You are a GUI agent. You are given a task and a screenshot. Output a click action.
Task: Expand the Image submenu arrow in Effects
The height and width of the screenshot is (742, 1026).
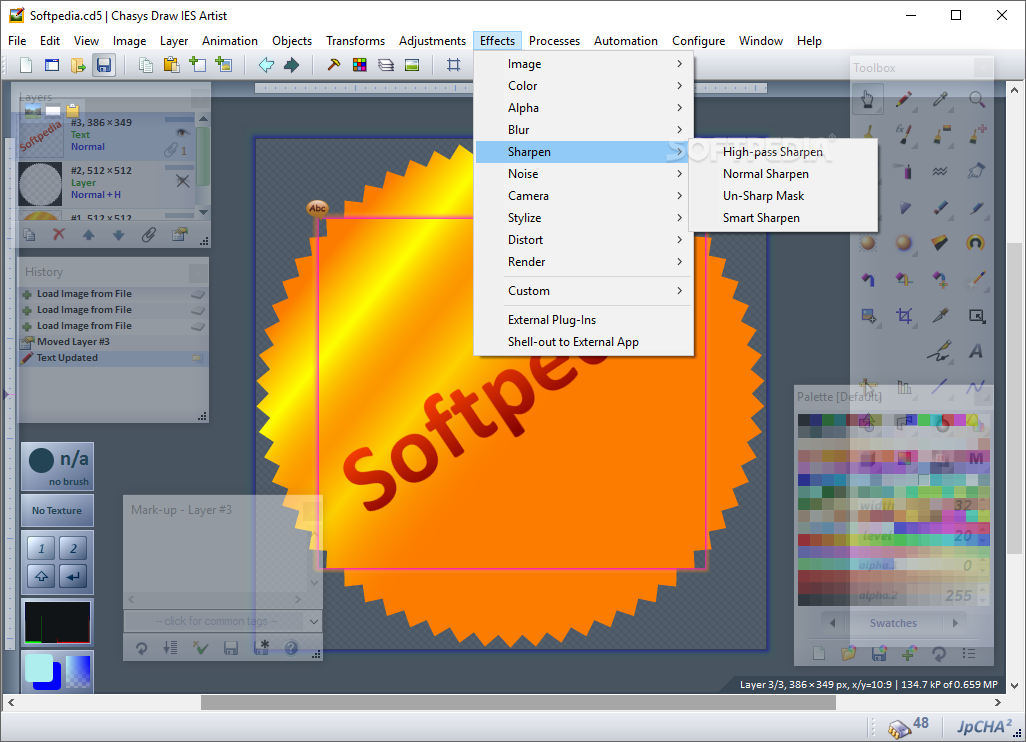[x=679, y=63]
